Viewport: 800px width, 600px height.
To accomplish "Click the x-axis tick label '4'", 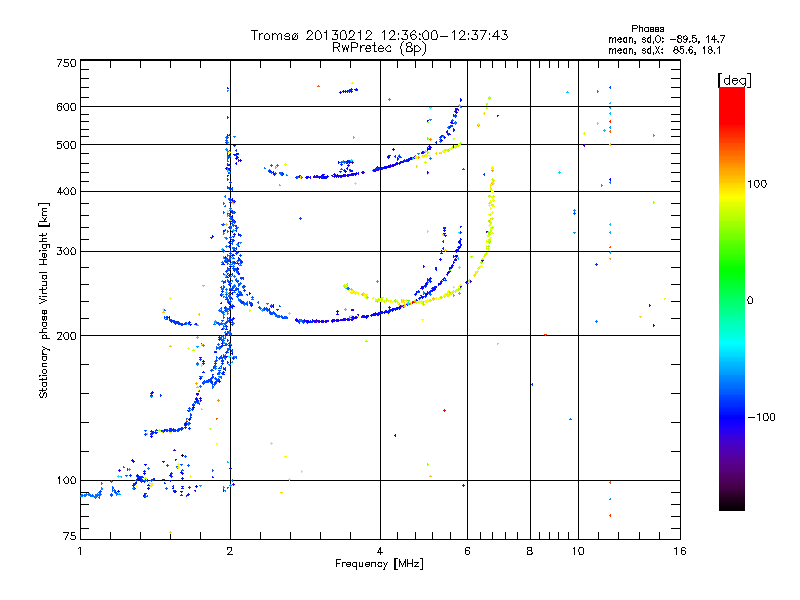I will click(x=380, y=551).
